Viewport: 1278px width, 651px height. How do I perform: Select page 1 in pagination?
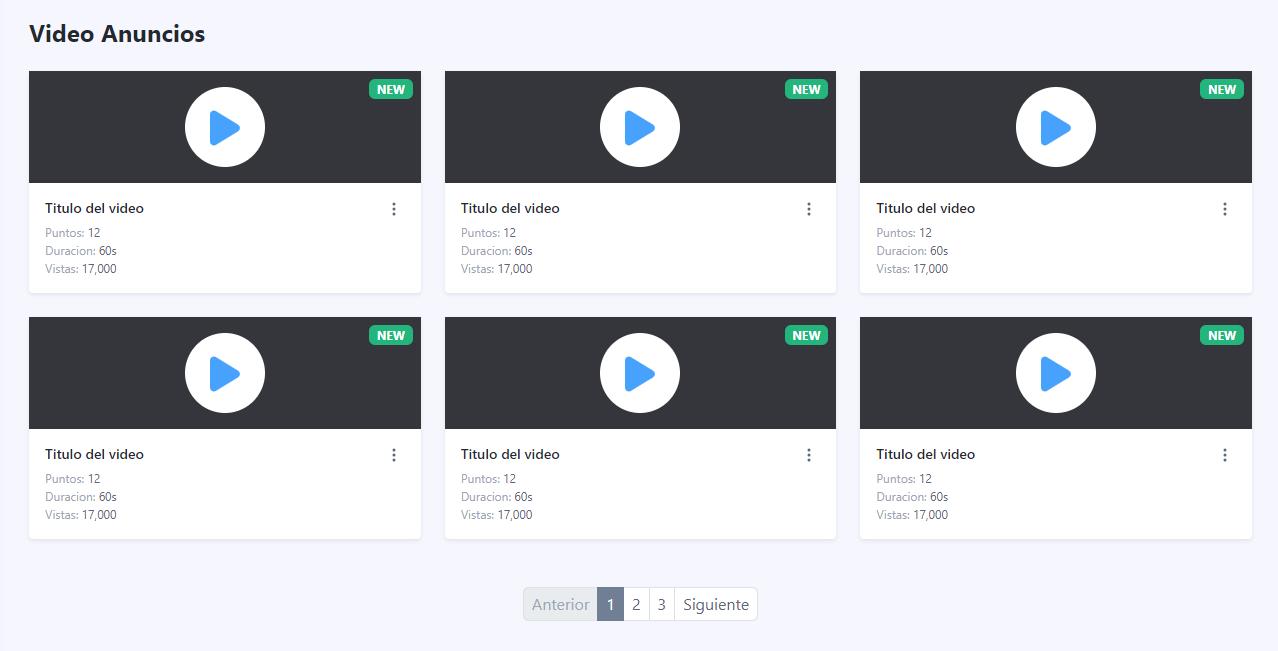click(610, 604)
